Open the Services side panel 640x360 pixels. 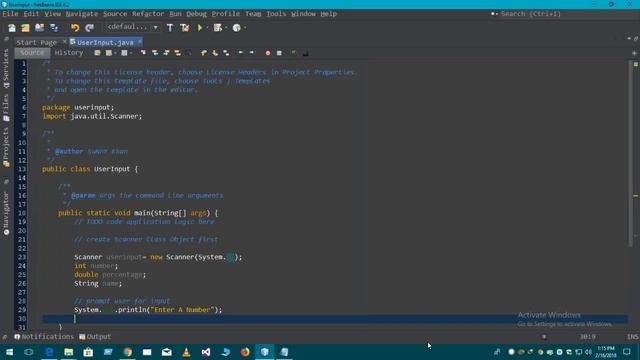tap(6, 69)
